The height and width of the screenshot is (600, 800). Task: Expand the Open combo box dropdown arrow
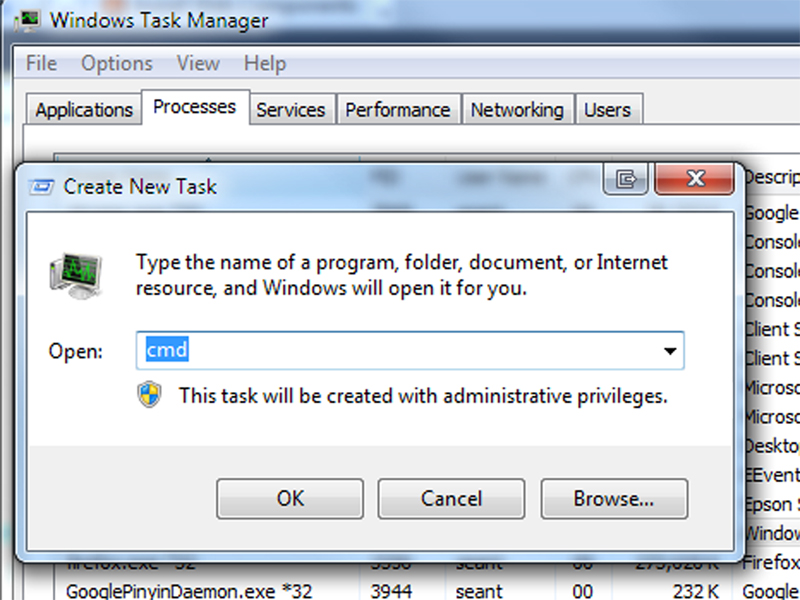670,351
